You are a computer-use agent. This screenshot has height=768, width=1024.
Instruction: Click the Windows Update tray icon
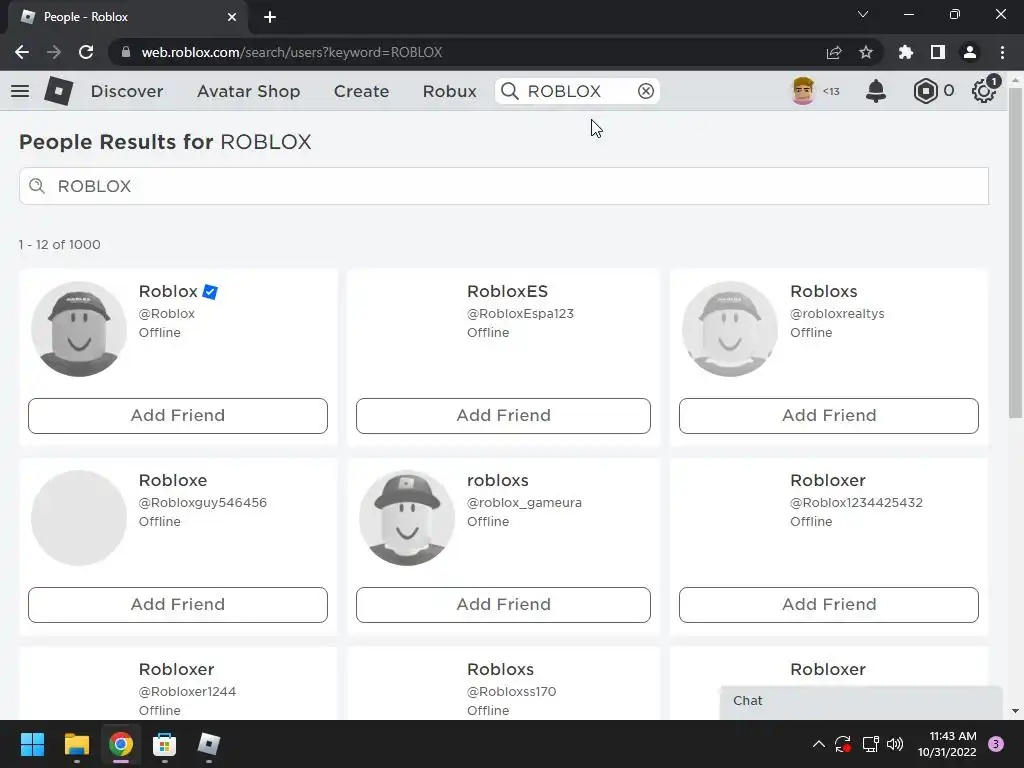click(x=843, y=744)
